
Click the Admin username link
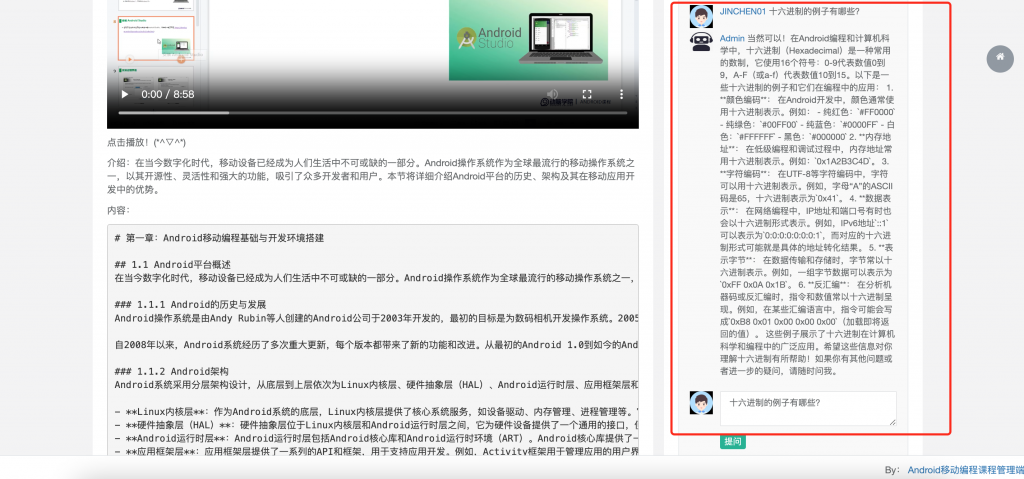pyautogui.click(x=732, y=39)
